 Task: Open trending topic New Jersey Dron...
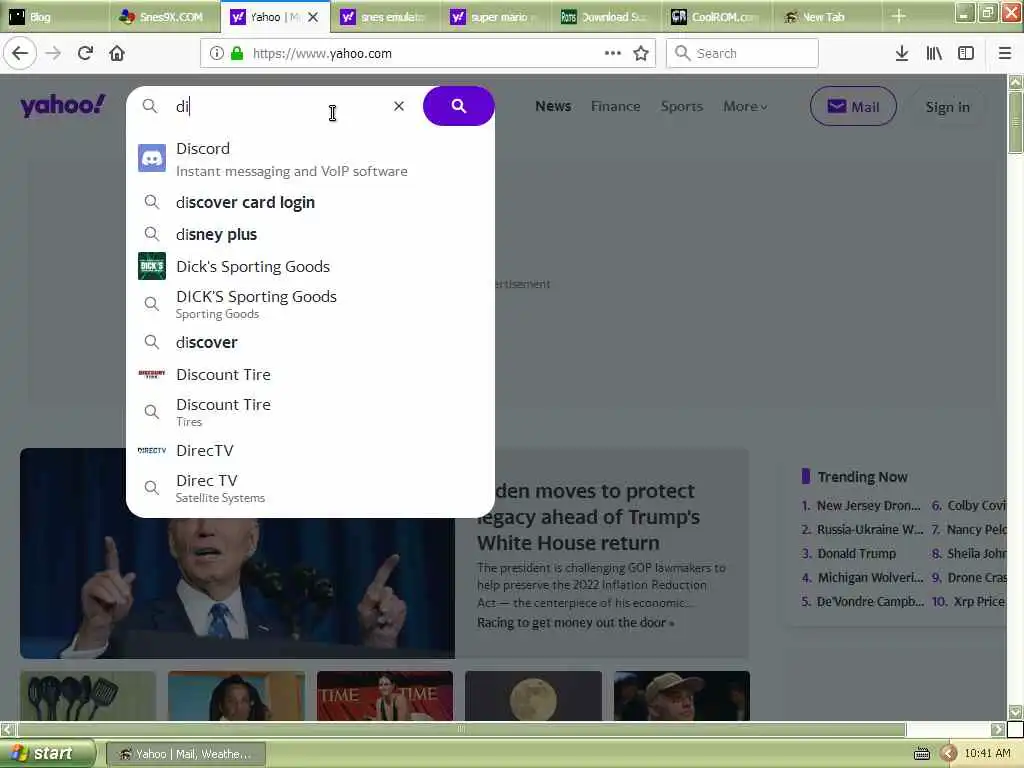coord(869,505)
